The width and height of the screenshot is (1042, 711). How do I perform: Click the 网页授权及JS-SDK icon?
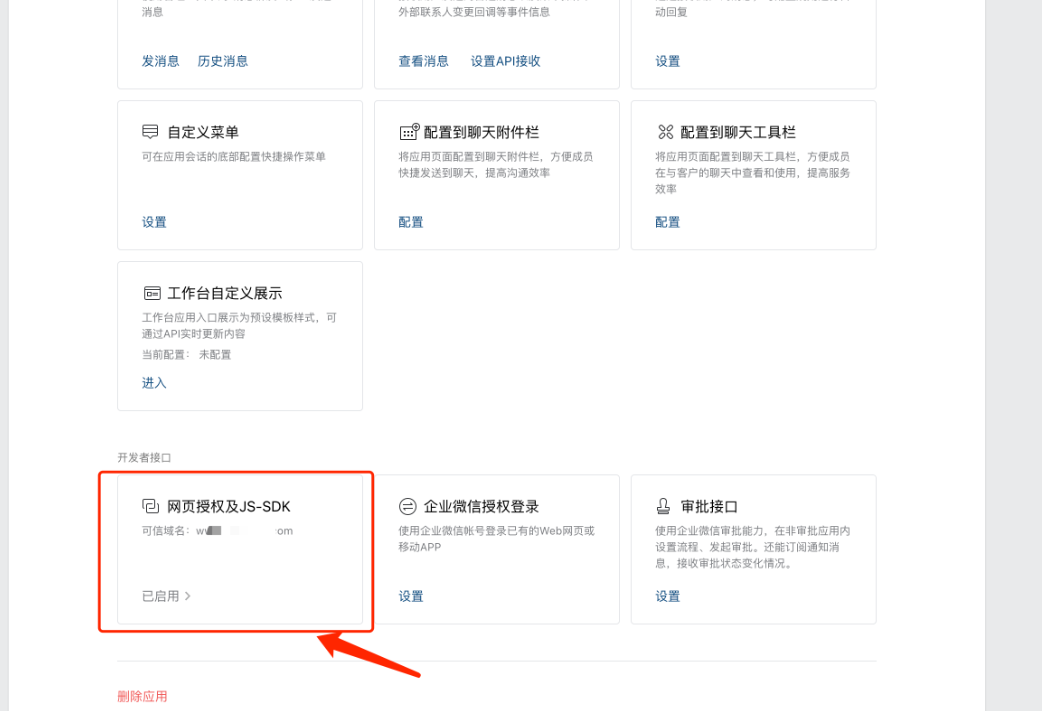[x=151, y=506]
